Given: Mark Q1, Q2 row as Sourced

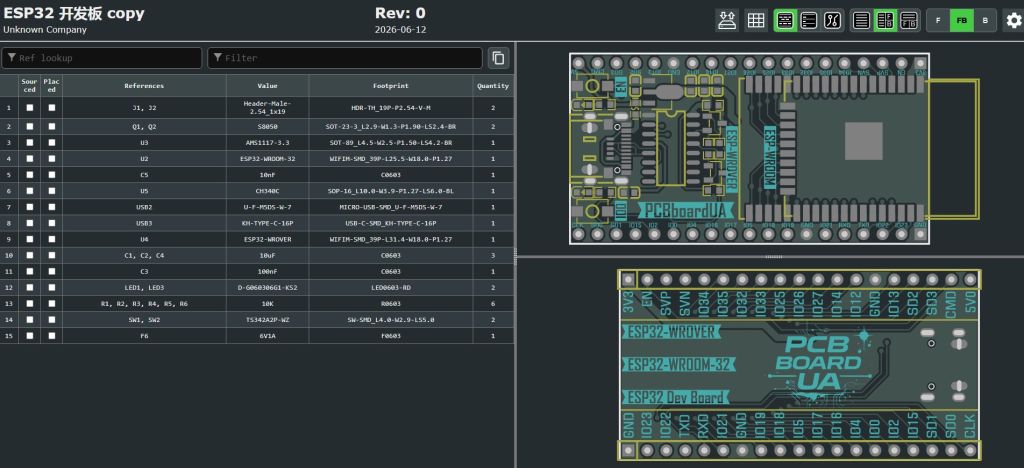Looking at the screenshot, I should pos(29,127).
